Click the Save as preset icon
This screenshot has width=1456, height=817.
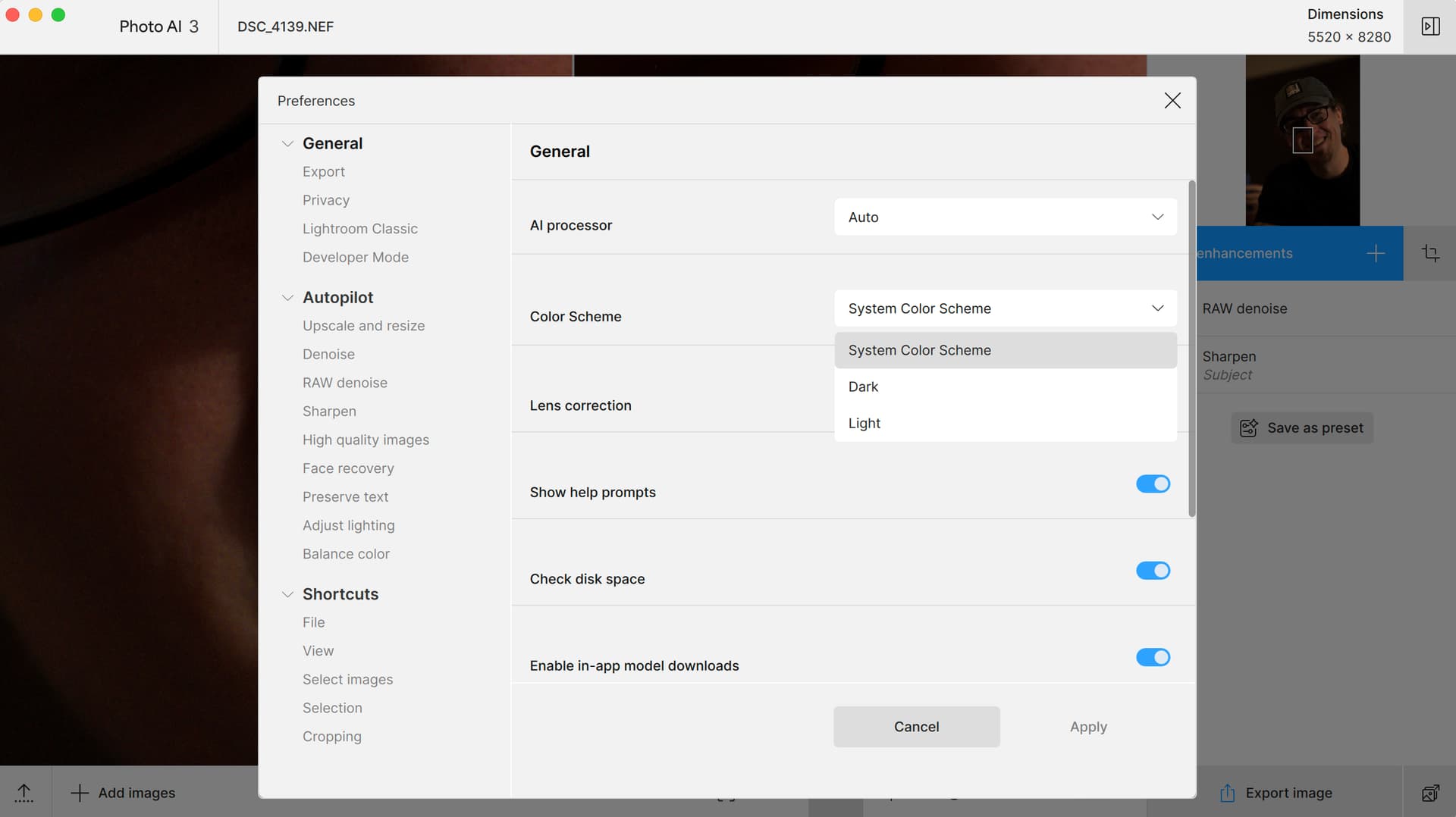point(1248,427)
